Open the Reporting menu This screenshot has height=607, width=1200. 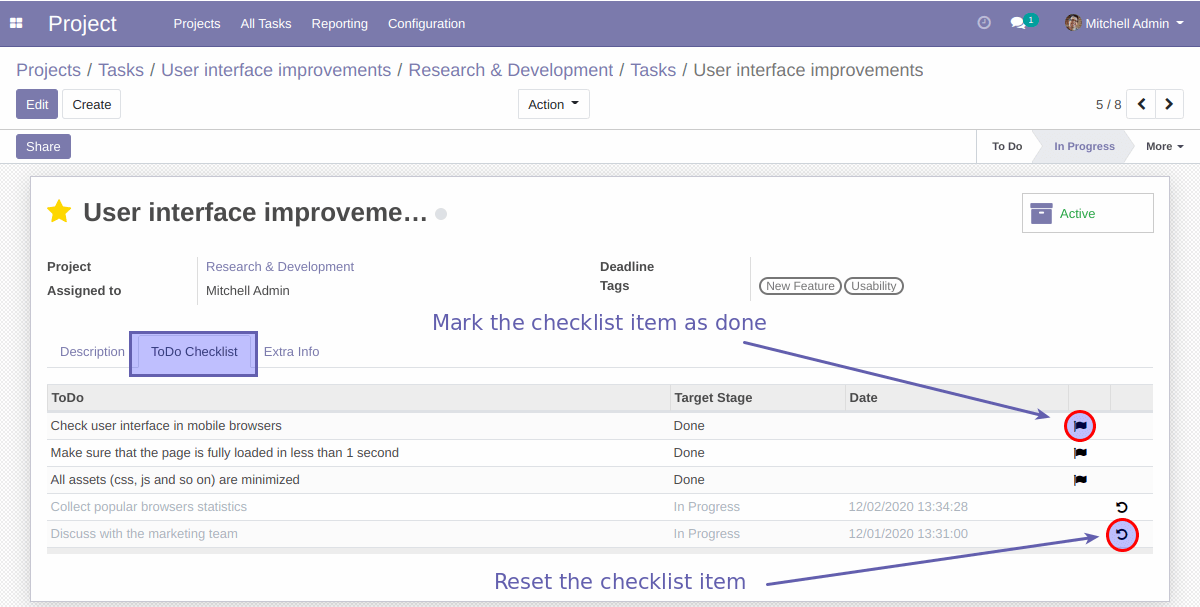[x=339, y=23]
